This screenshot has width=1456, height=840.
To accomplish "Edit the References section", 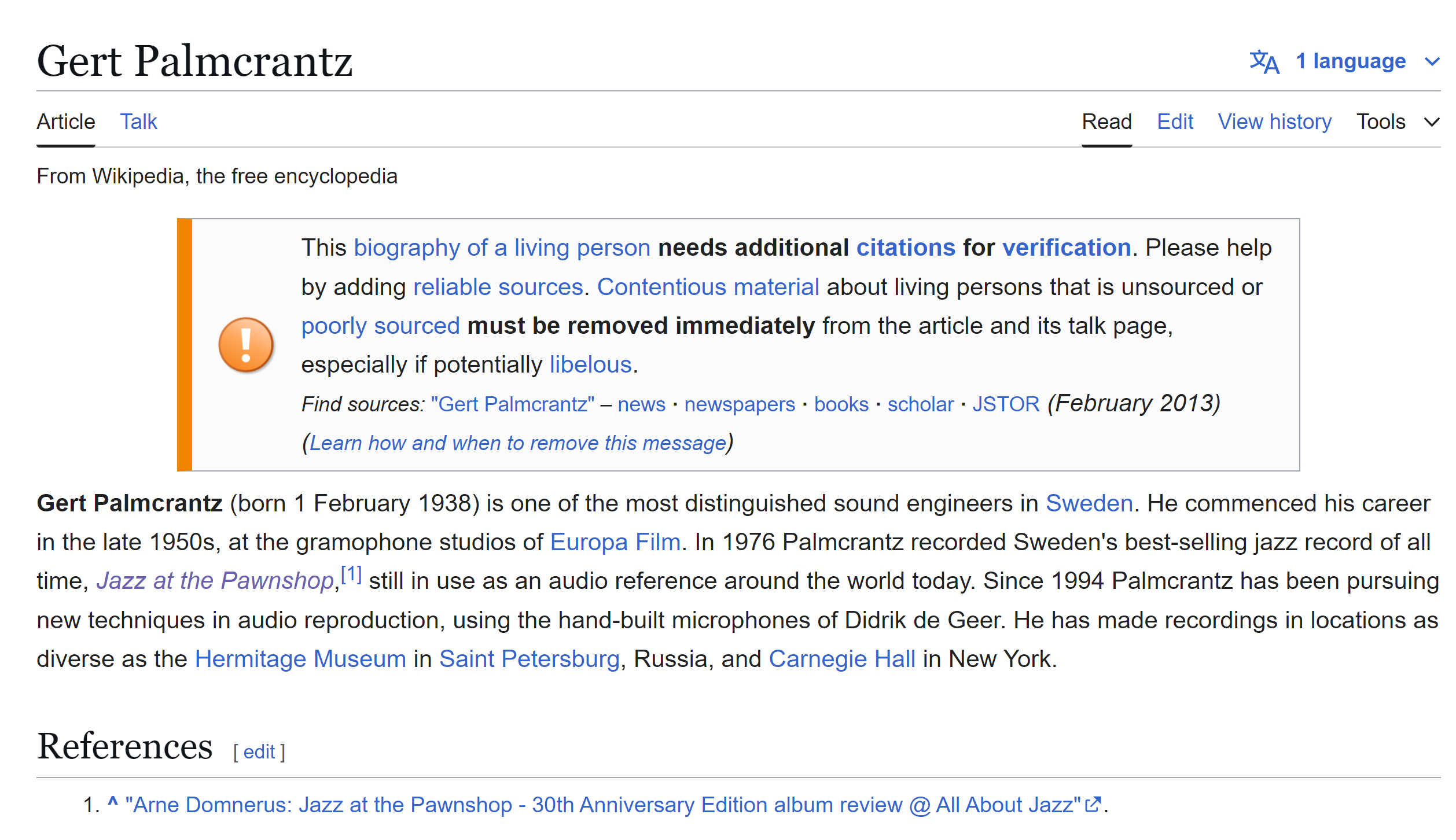I will click(x=259, y=752).
